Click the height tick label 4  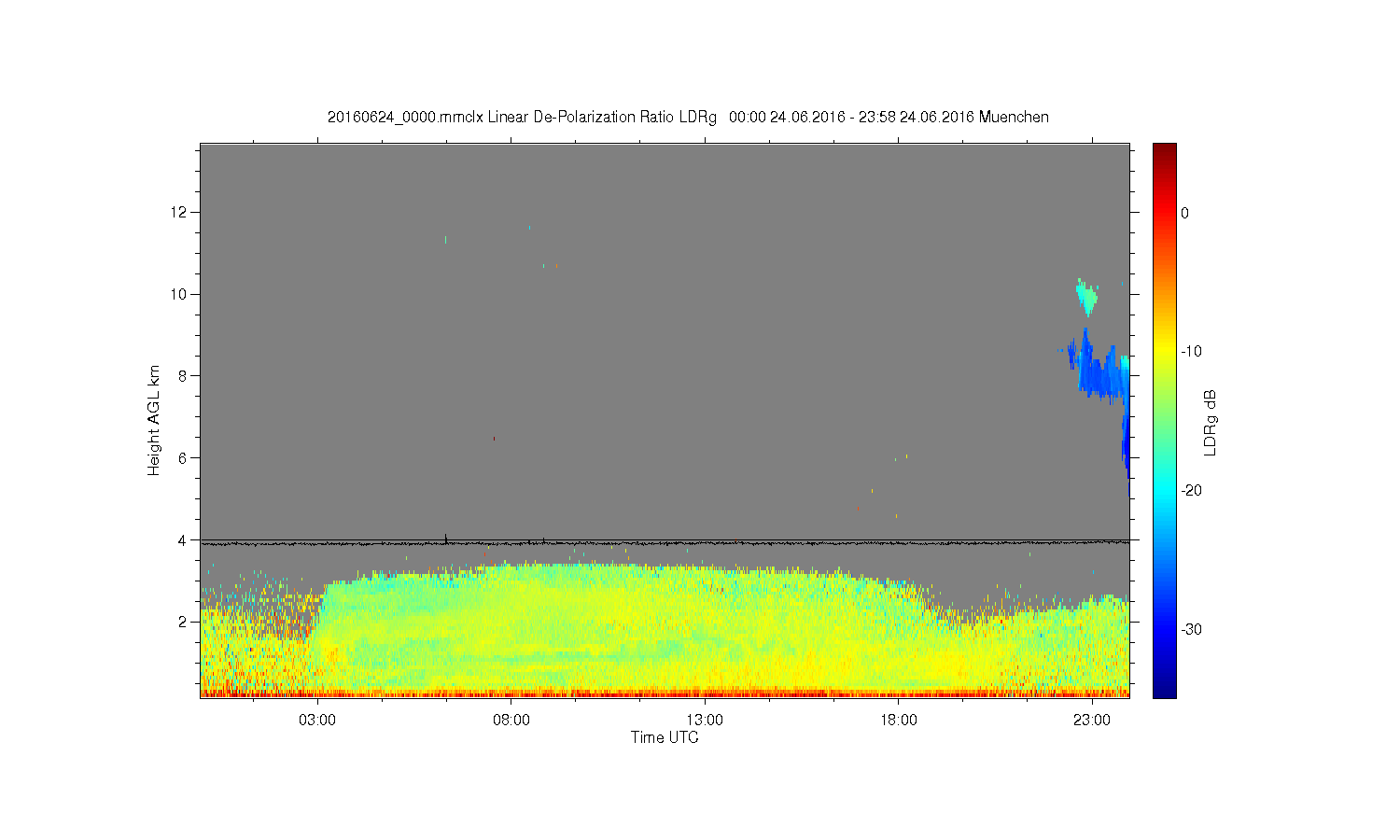point(185,539)
